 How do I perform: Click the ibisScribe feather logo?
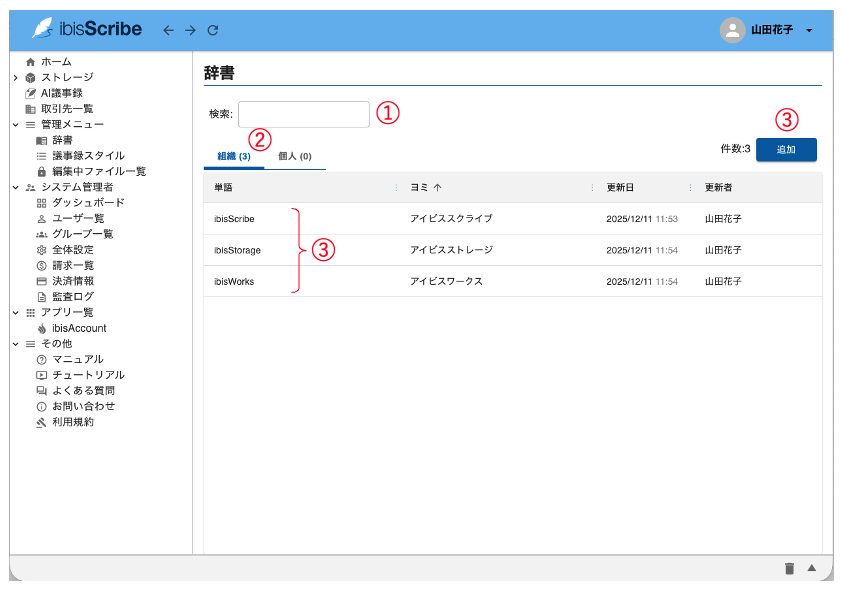(43, 29)
